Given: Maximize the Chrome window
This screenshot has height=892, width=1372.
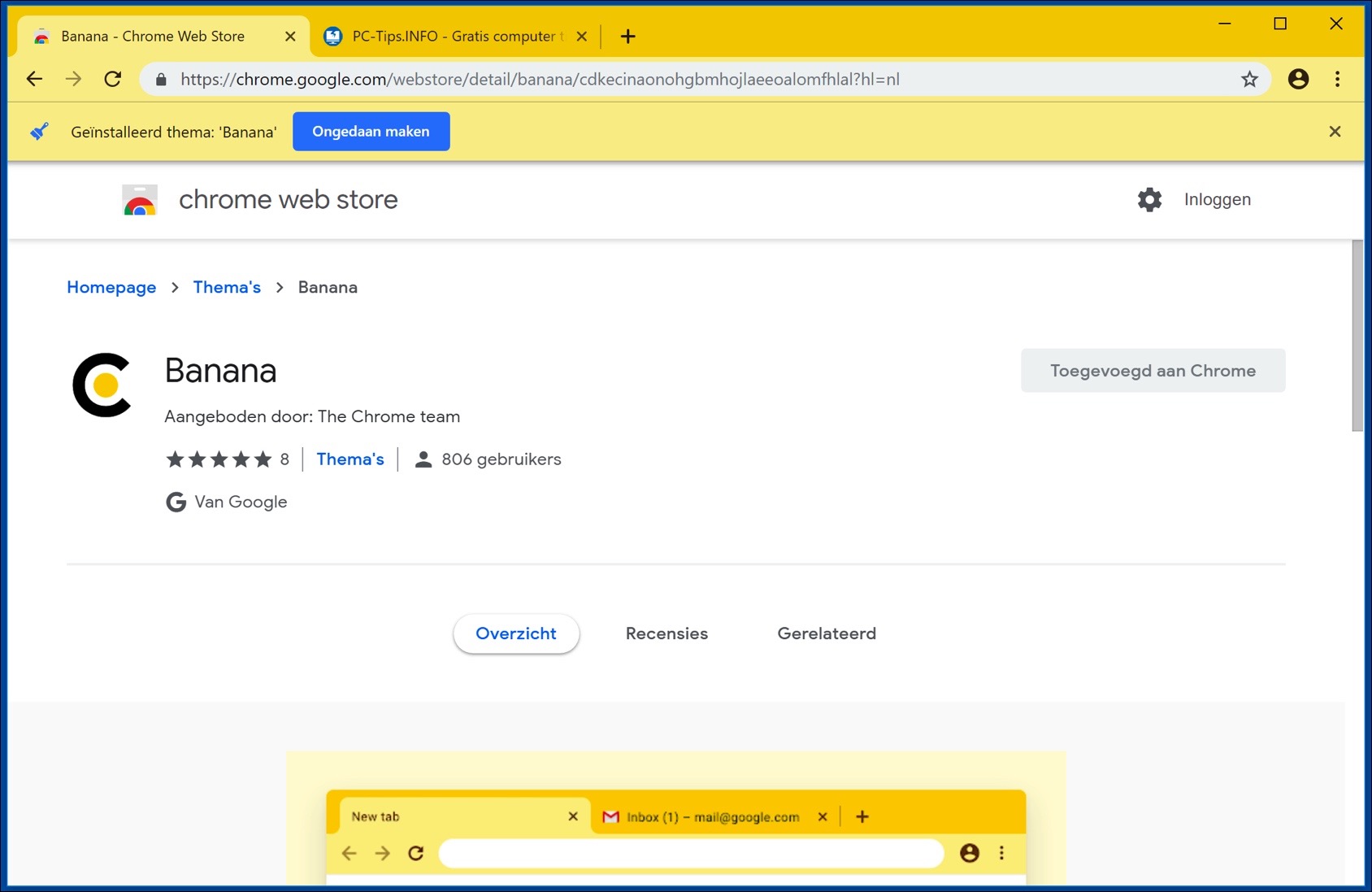Looking at the screenshot, I should coord(1280,24).
